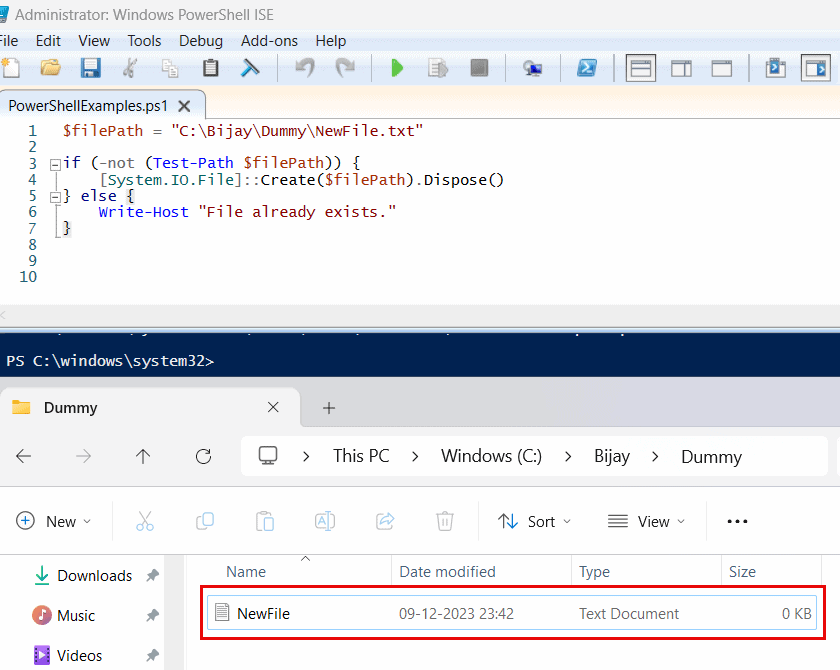Screen dimensions: 840x670
Task: Click the Explorer Rename icon
Action: coord(325,521)
